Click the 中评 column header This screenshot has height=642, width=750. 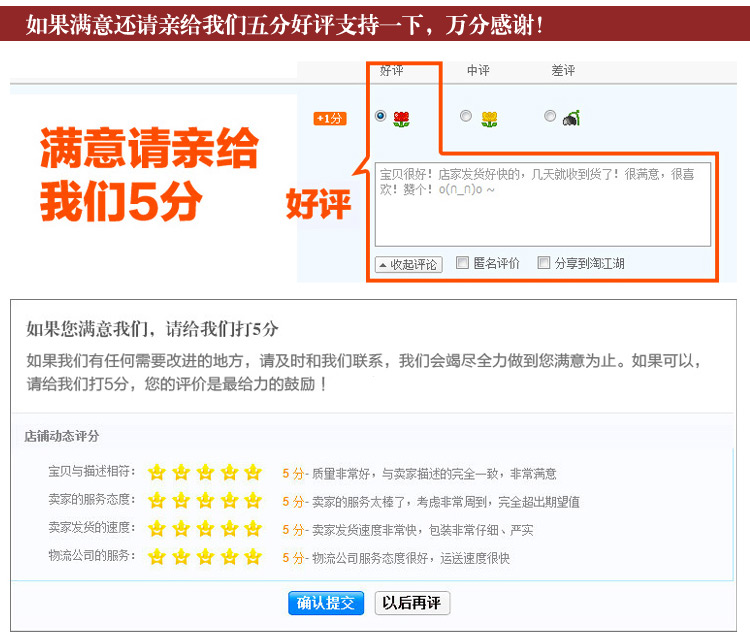click(478, 71)
